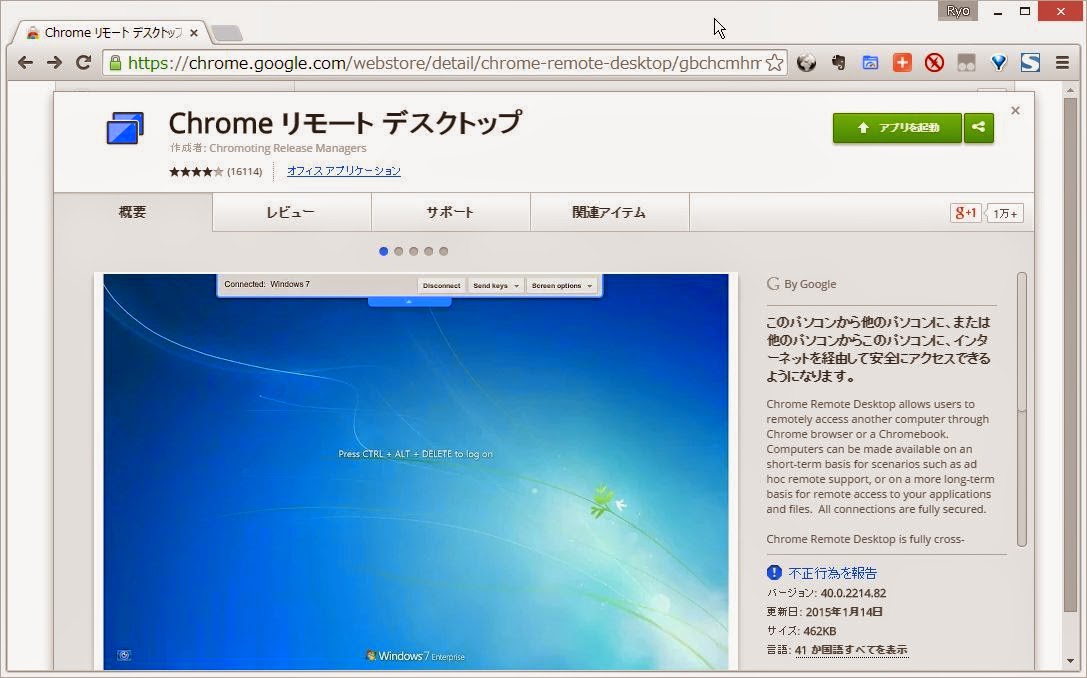Go forward with the browser forward arrow
1087x678 pixels.
coord(55,63)
